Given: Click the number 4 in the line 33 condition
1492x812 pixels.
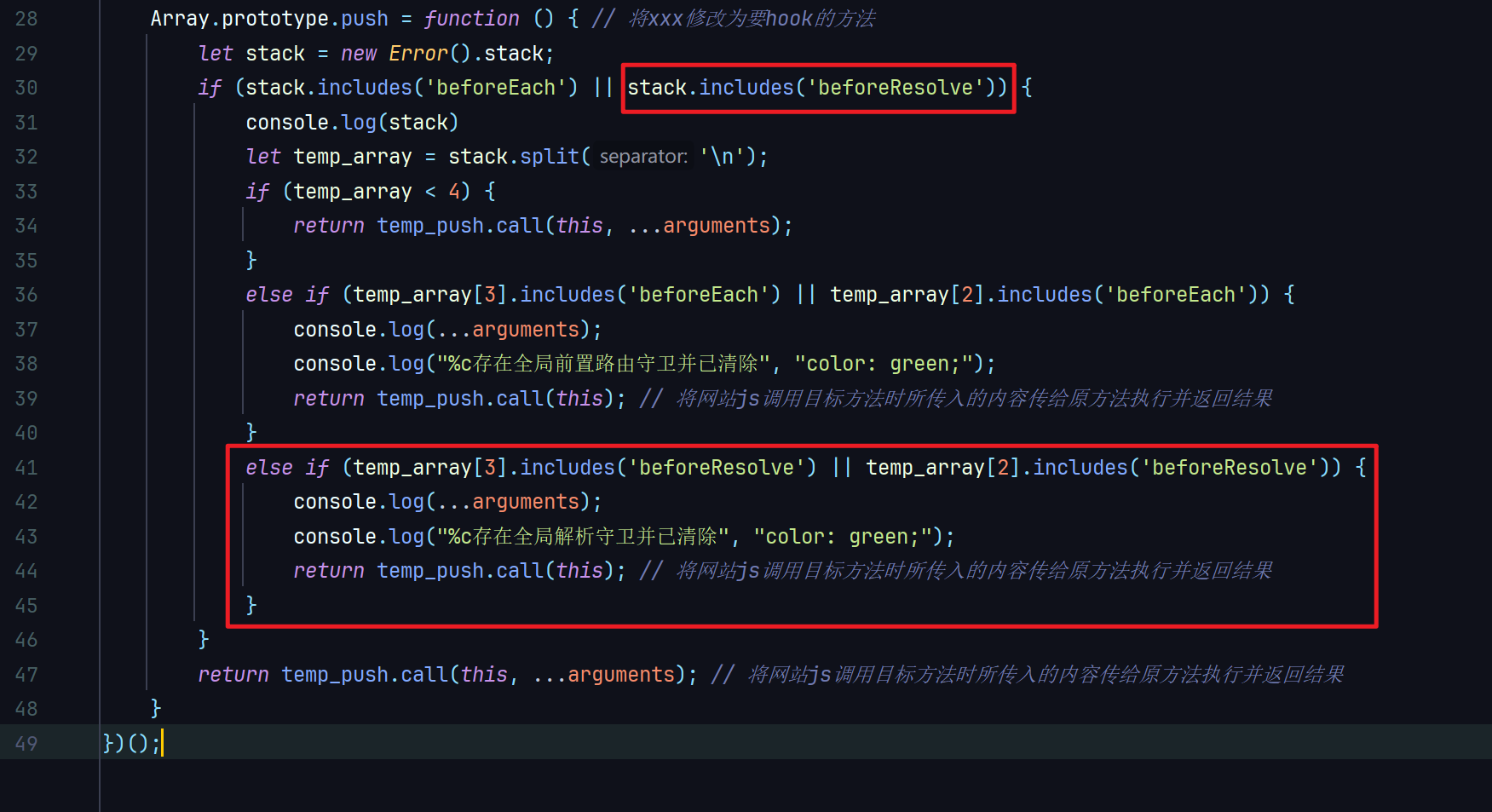Looking at the screenshot, I should point(454,192).
